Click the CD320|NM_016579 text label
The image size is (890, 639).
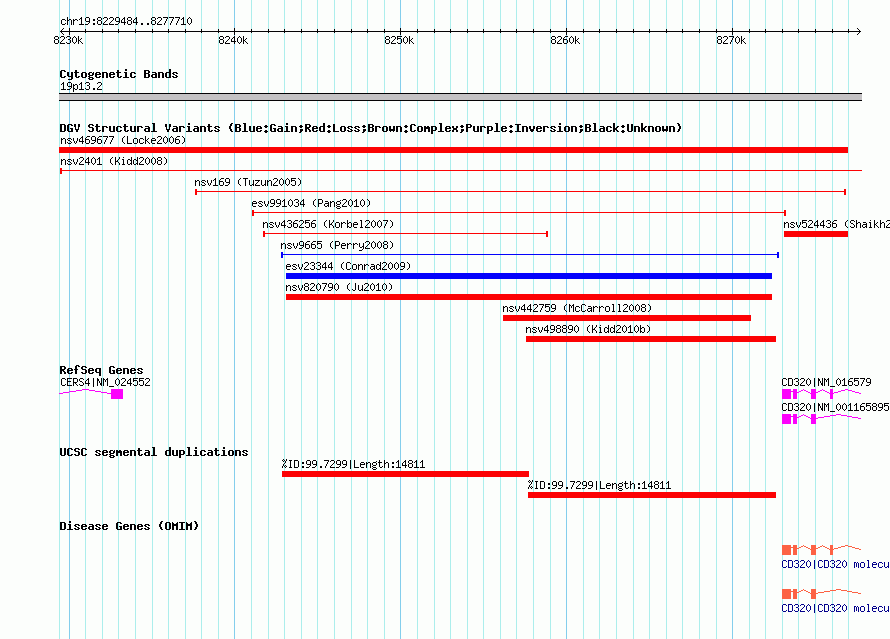826,382
